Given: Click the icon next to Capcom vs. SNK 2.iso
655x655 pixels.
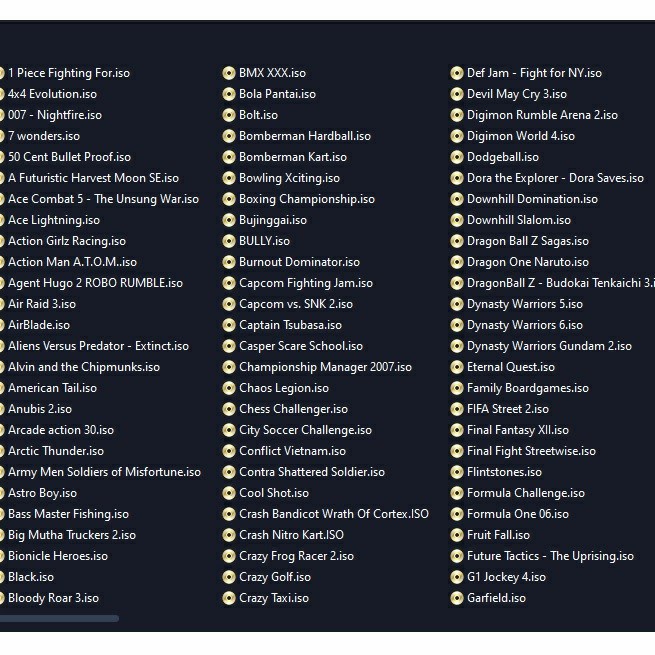Looking at the screenshot, I should (x=228, y=304).
